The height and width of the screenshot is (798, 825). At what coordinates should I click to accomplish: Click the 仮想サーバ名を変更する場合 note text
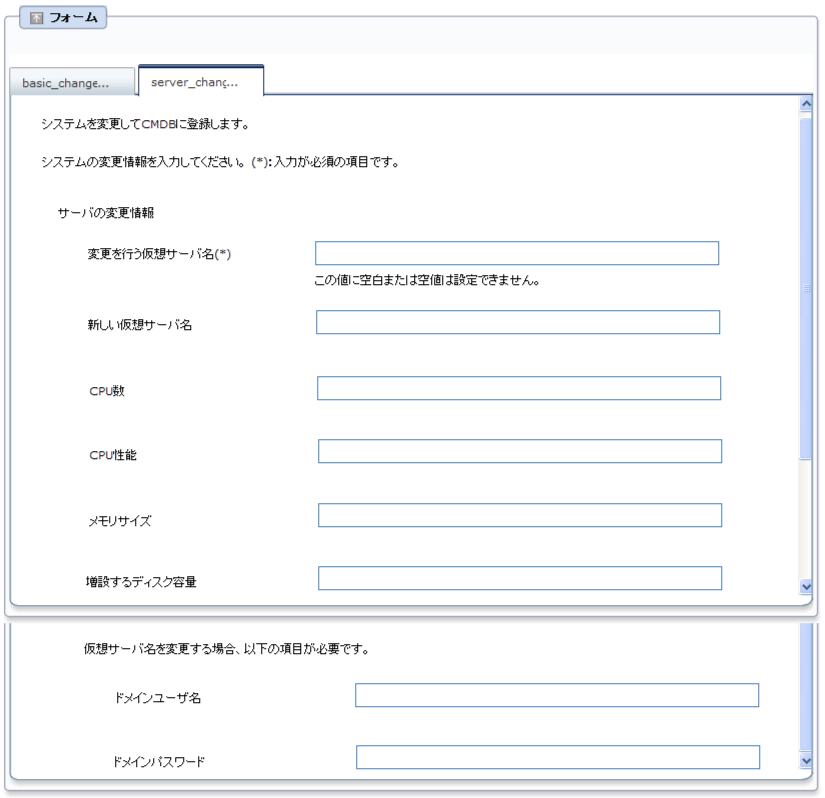(x=226, y=649)
